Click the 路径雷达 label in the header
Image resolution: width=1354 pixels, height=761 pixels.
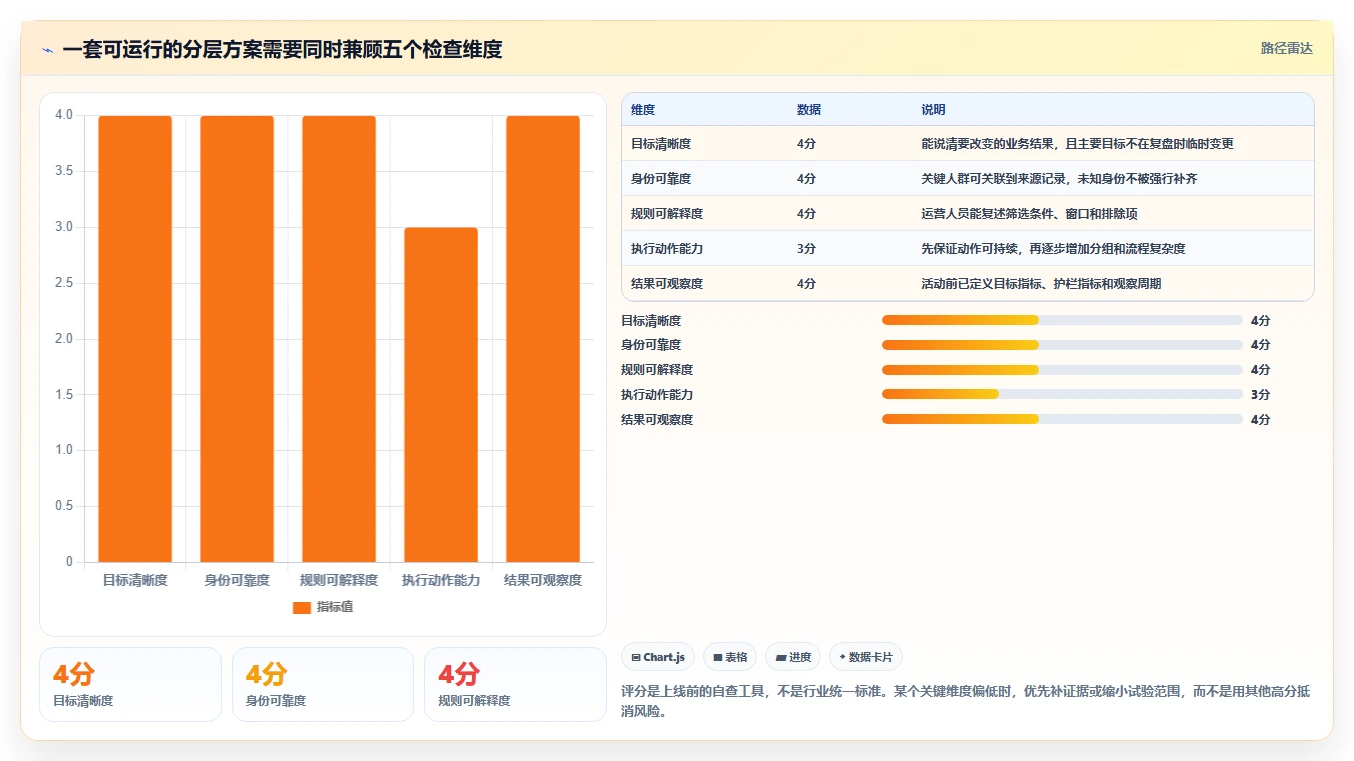pos(1286,48)
